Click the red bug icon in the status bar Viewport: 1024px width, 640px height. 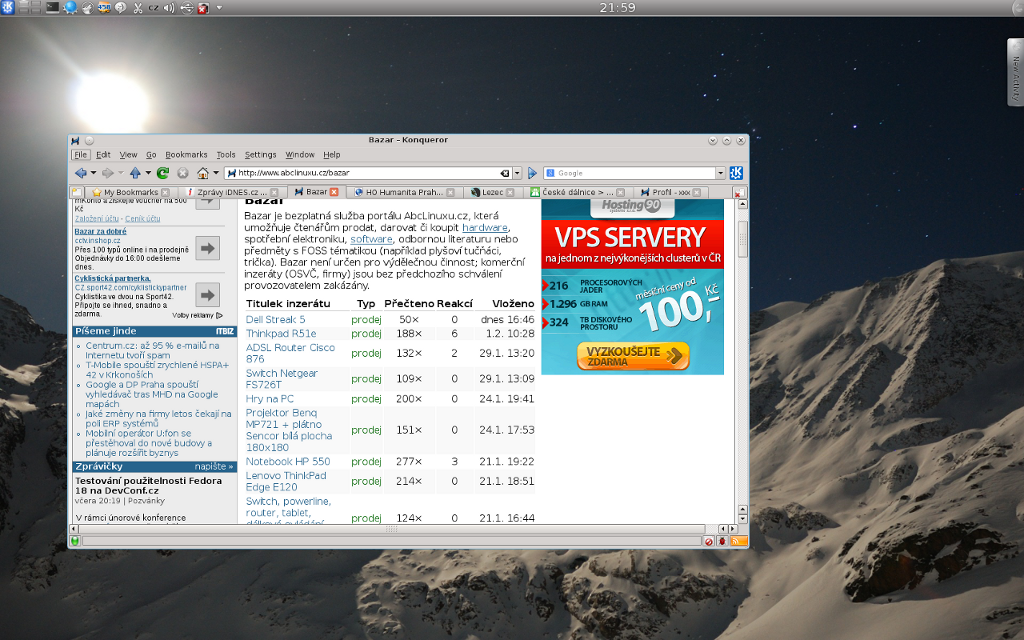tap(723, 541)
